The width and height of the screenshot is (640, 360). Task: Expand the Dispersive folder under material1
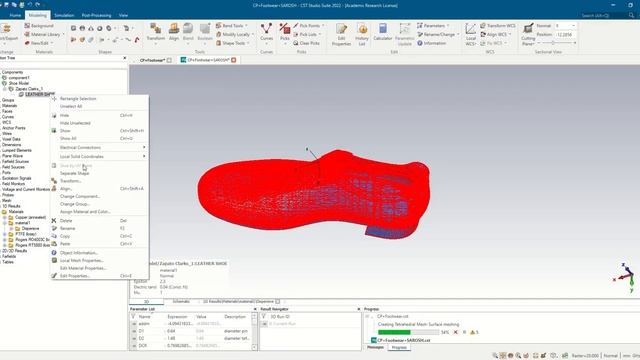click(11, 229)
